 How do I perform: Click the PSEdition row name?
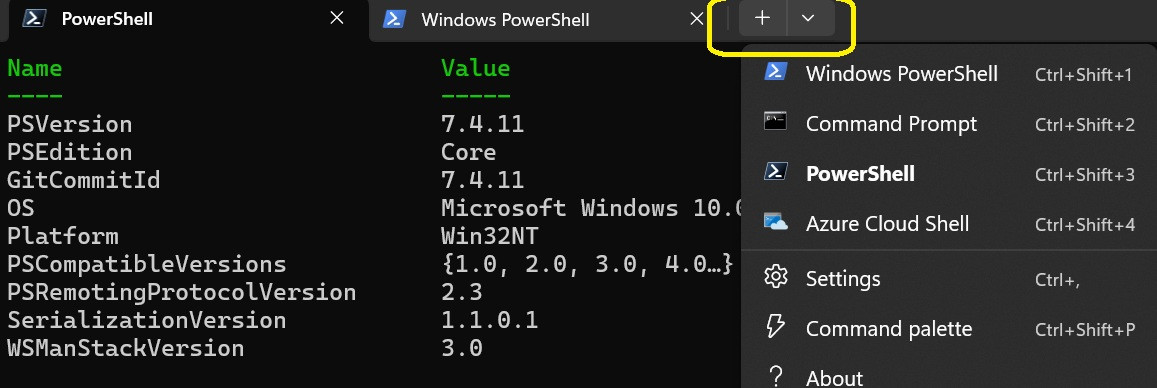69,152
